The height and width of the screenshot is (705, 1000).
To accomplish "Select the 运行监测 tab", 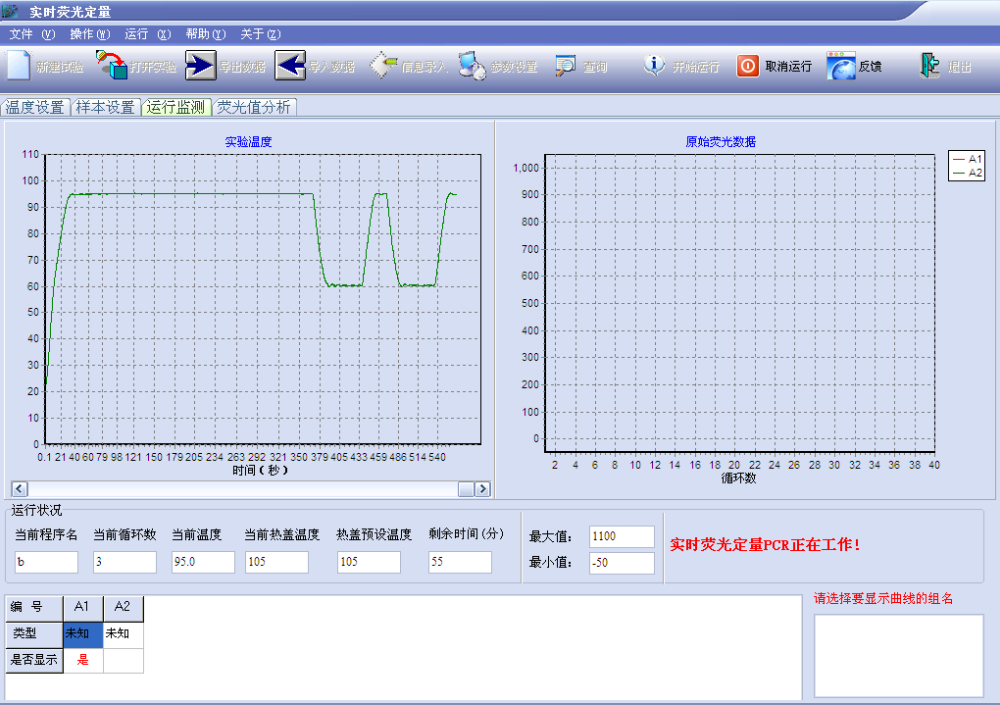I will point(176,107).
